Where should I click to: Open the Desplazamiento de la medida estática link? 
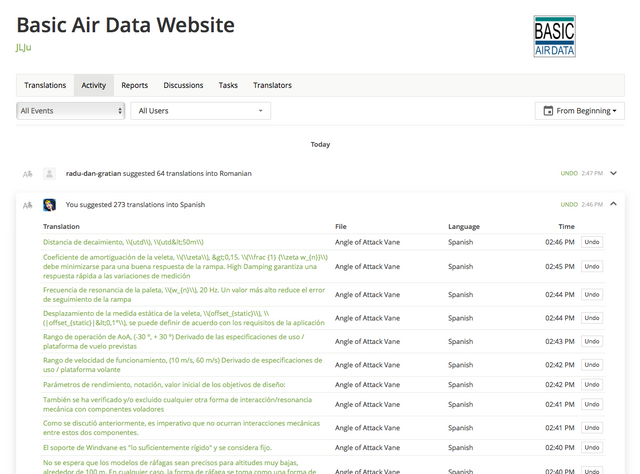184,318
